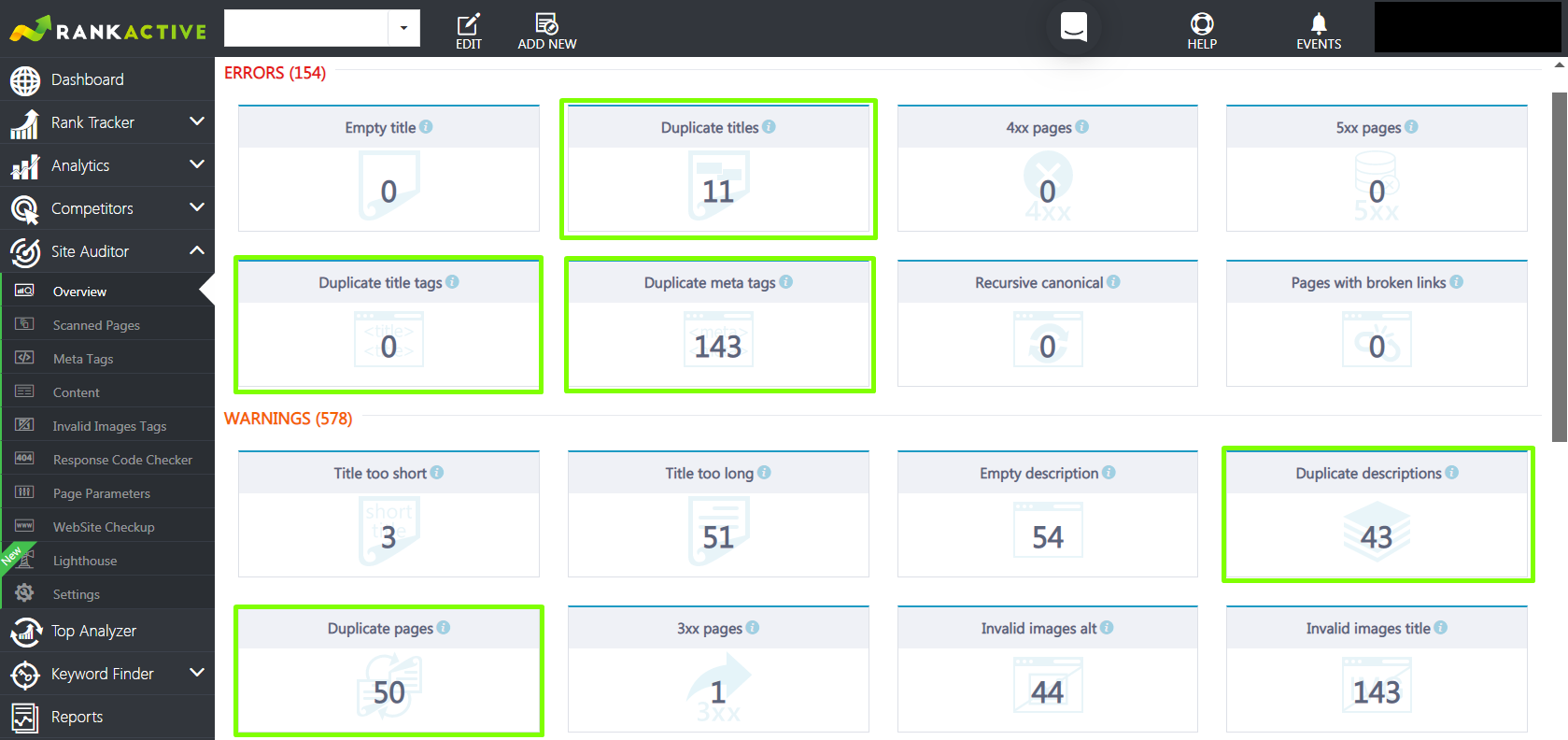The height and width of the screenshot is (740, 1568).
Task: Open Invalid Images Tags submenu item
Action: 107,426
